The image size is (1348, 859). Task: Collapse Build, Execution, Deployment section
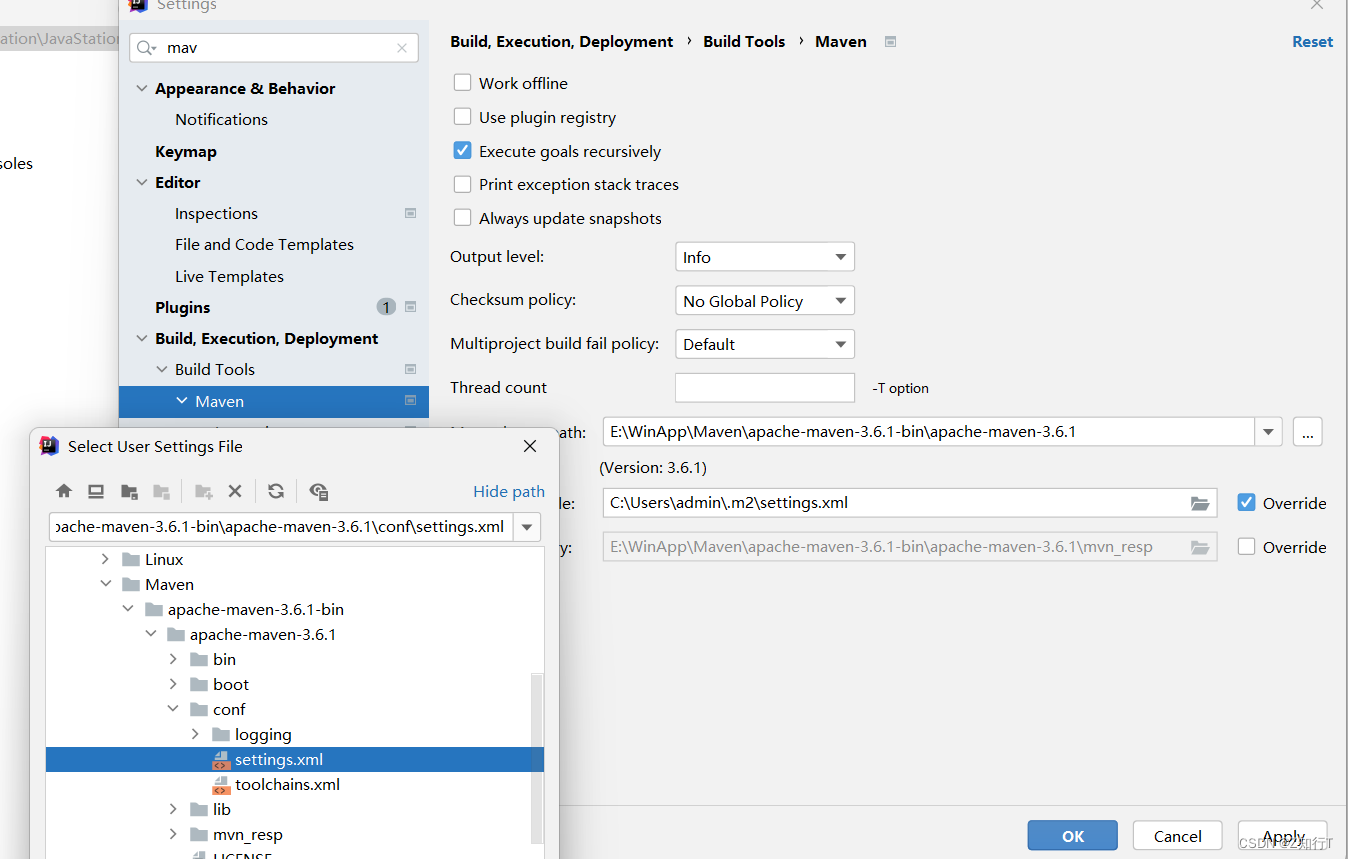tap(141, 338)
